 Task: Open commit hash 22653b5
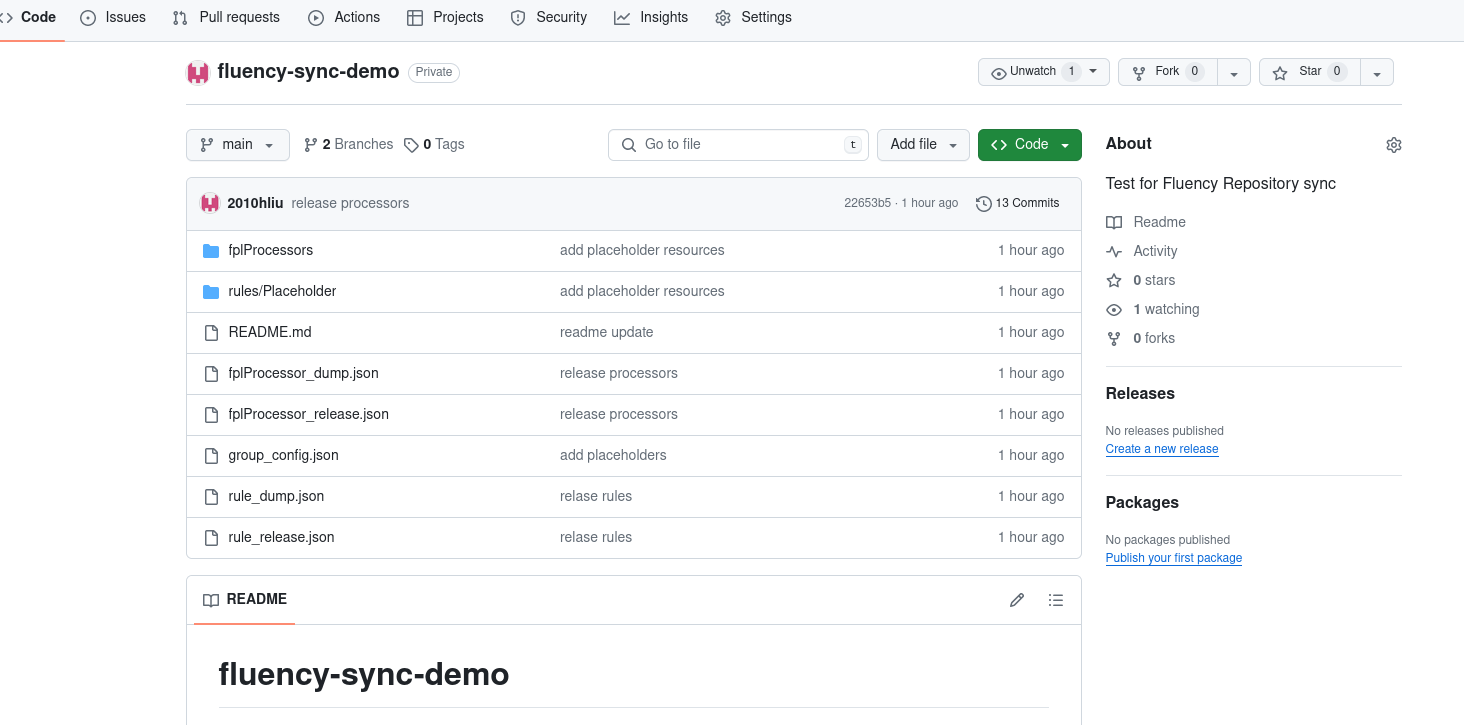(x=867, y=203)
